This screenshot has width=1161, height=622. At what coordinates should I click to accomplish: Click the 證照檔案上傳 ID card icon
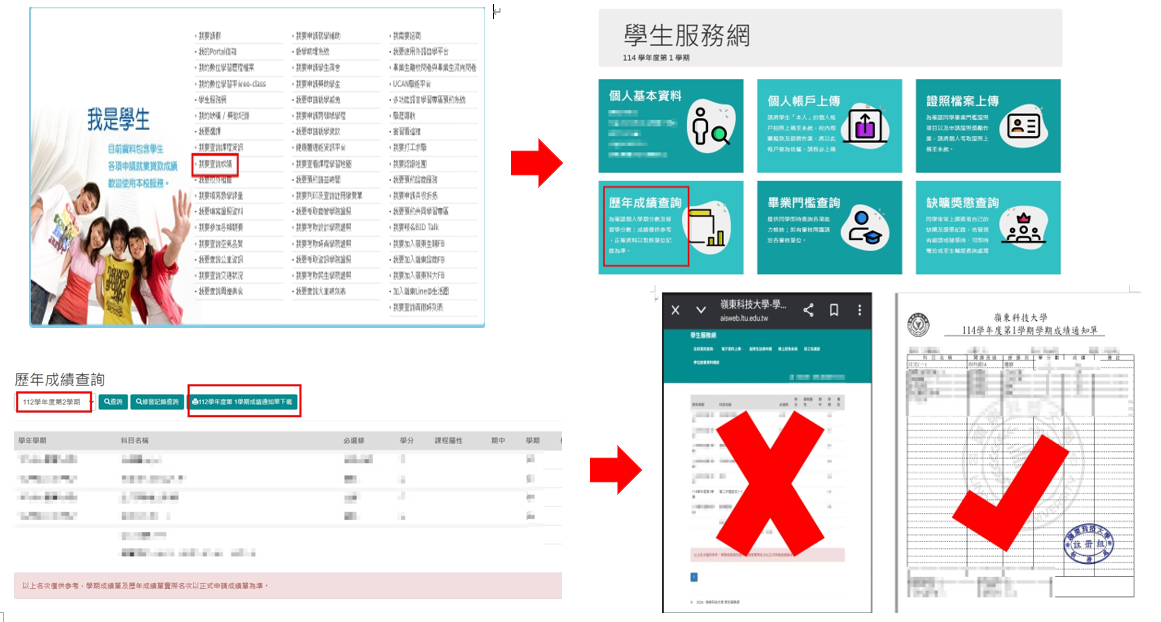pyautogui.click(x=1023, y=125)
